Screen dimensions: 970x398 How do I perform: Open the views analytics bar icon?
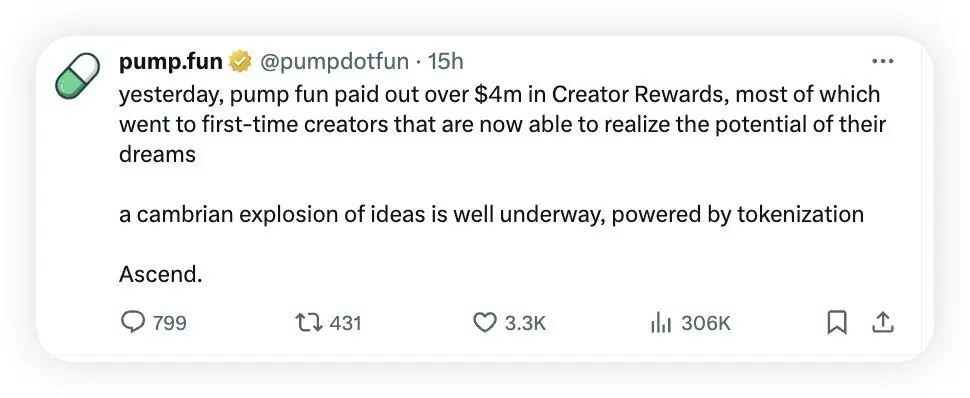(661, 322)
